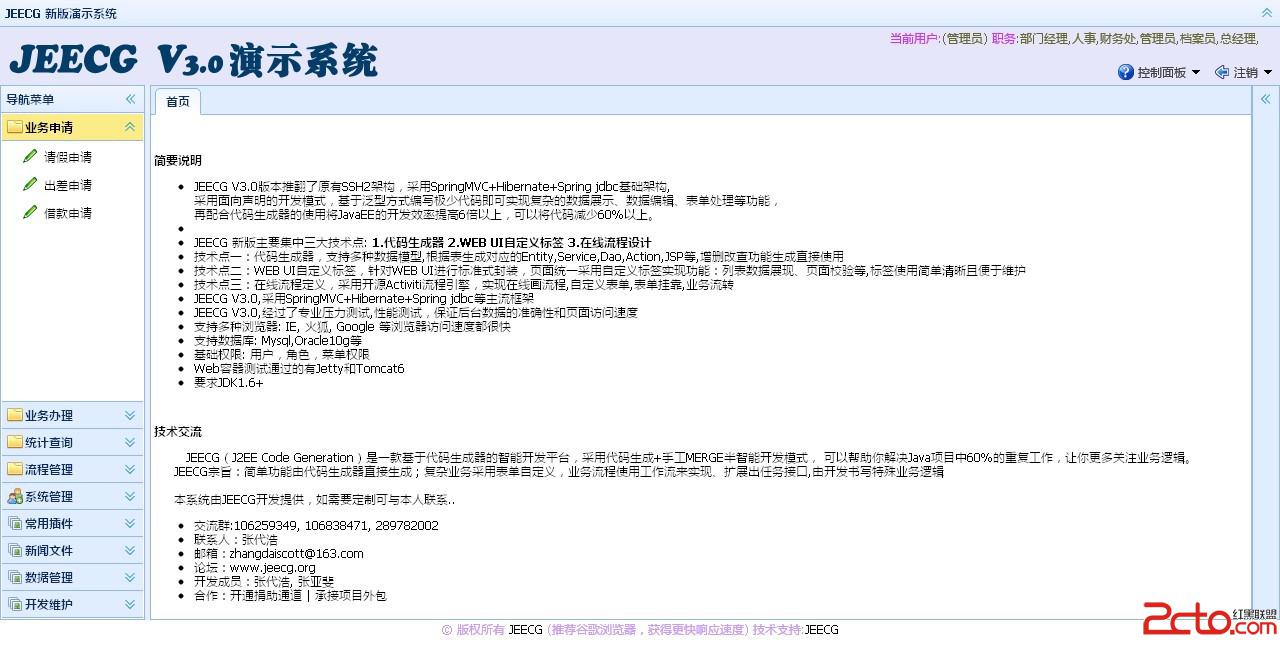Click the back-arrow icon beside 注销

pyautogui.click(x=1221, y=72)
